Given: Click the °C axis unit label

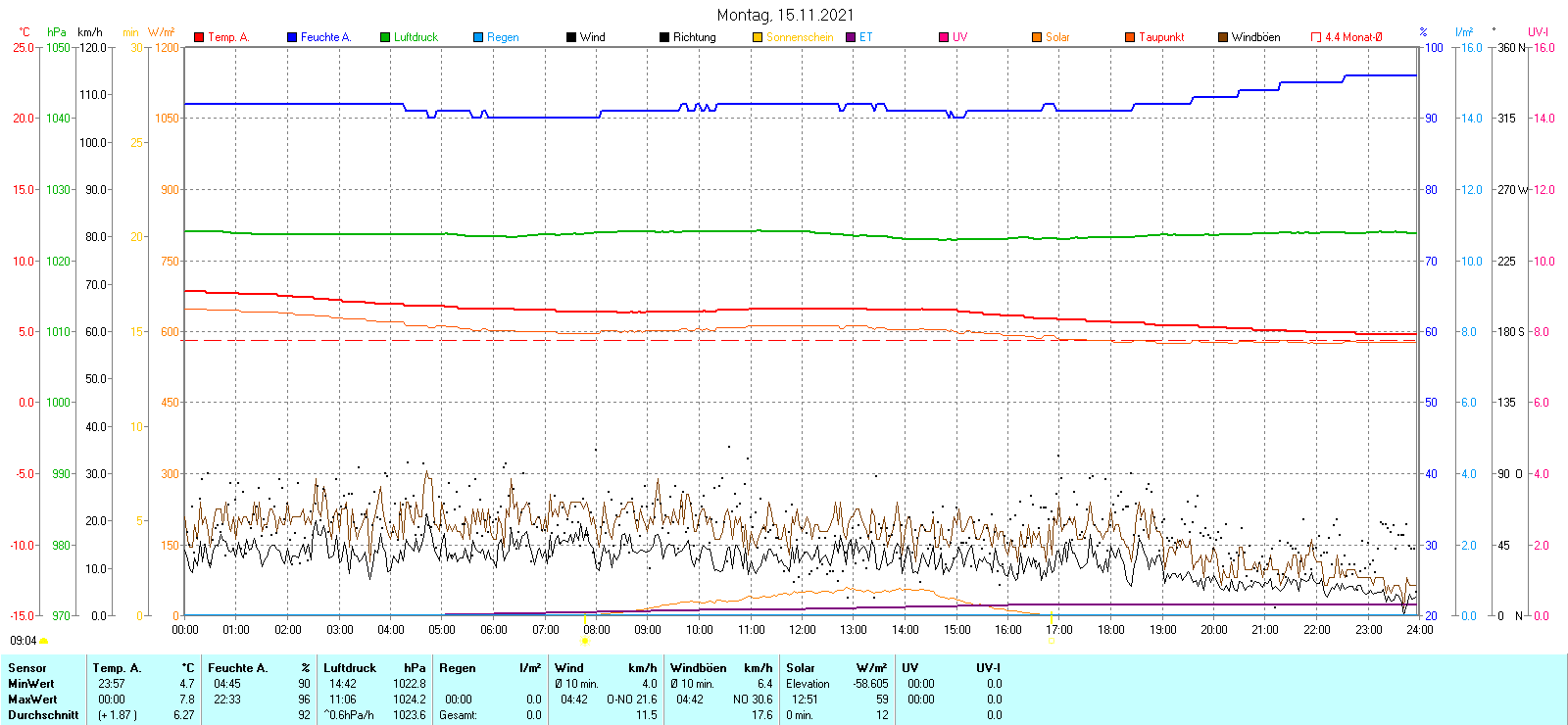Looking at the screenshot, I should [24, 32].
